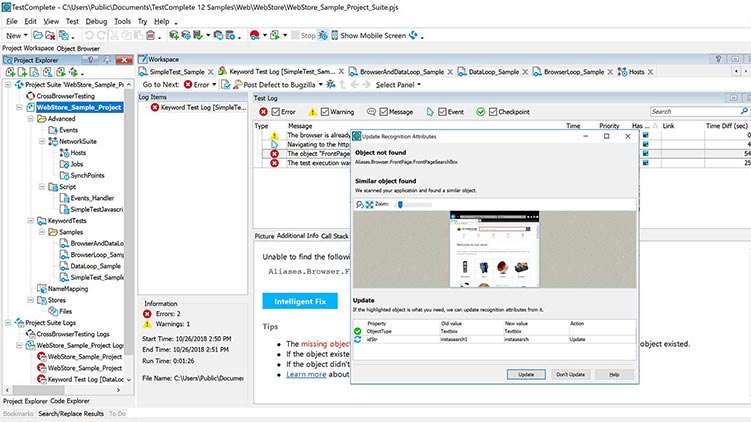Click the search magnifier icon in Test Log
This screenshot has height=422, width=751.
point(744,111)
